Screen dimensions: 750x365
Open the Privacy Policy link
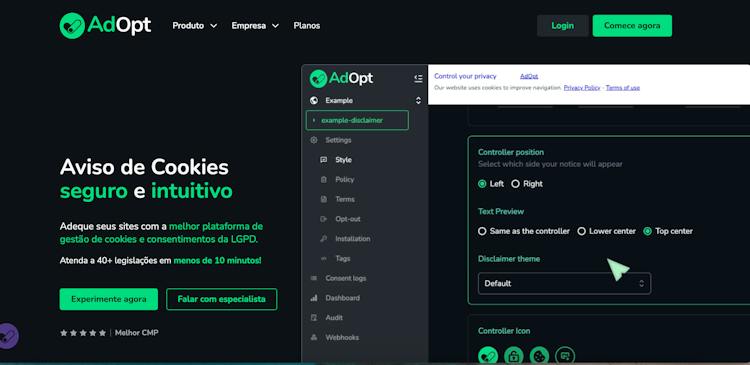coord(582,88)
